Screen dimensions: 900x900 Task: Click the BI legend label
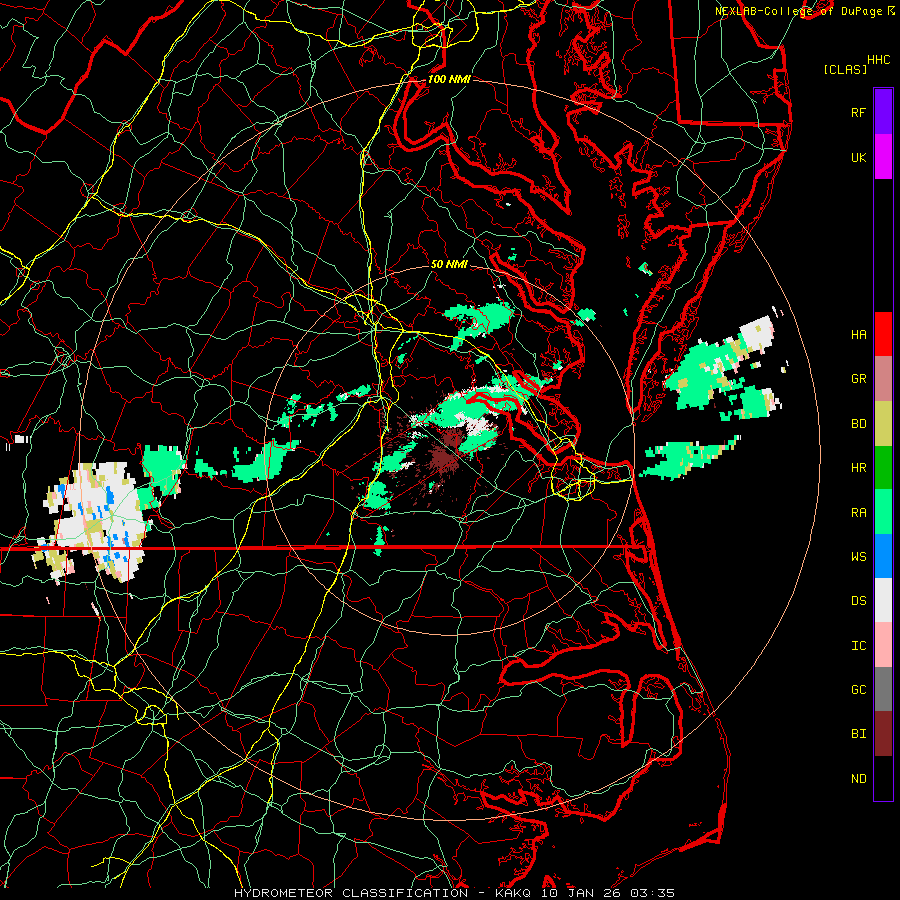(x=858, y=734)
